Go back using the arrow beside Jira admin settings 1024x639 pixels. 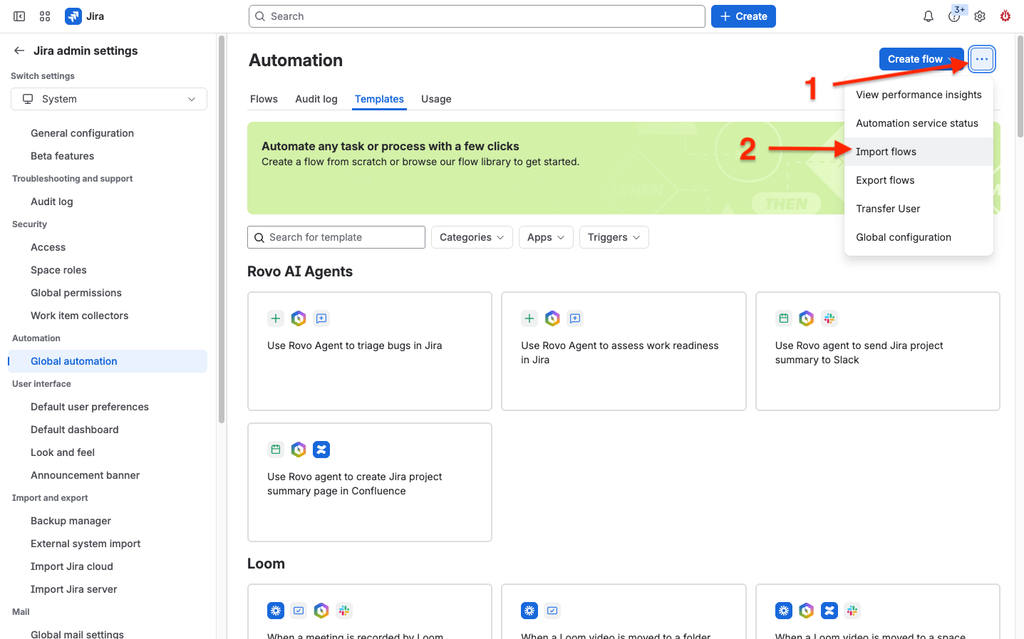click(x=19, y=51)
